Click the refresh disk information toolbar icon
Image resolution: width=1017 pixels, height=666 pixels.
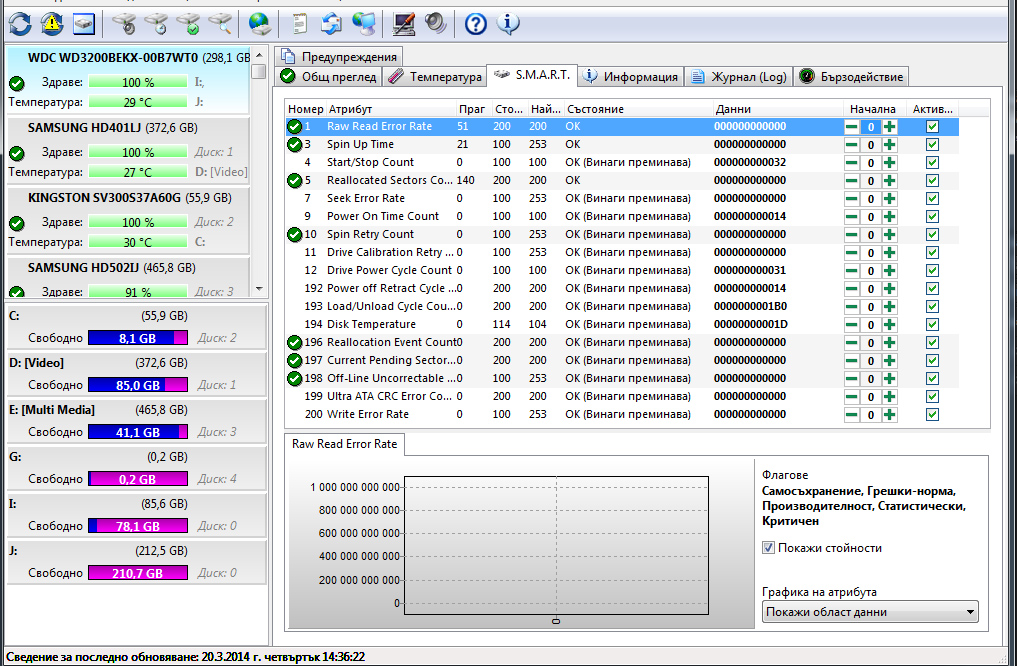point(20,24)
